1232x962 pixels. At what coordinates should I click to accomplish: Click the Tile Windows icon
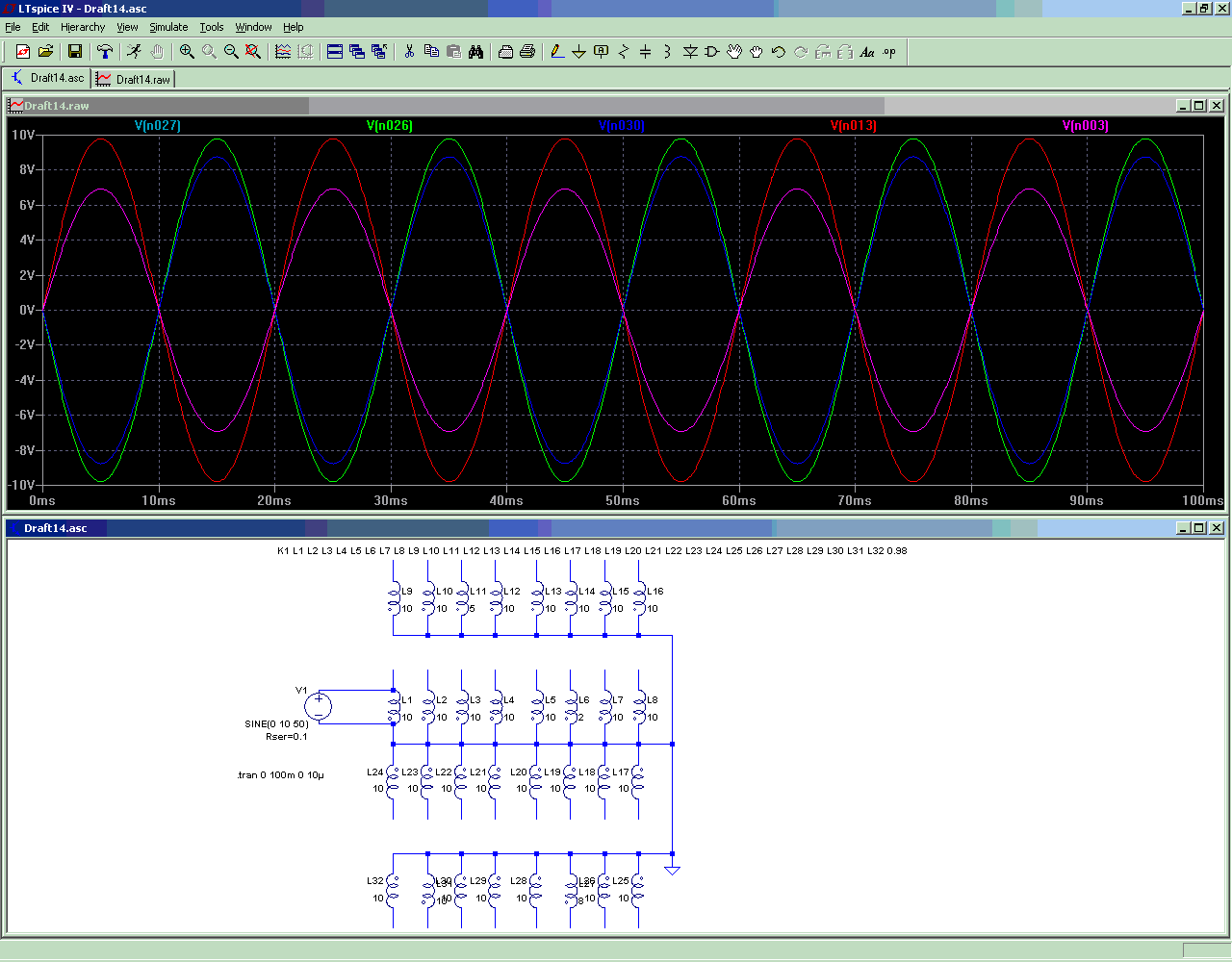click(x=335, y=52)
